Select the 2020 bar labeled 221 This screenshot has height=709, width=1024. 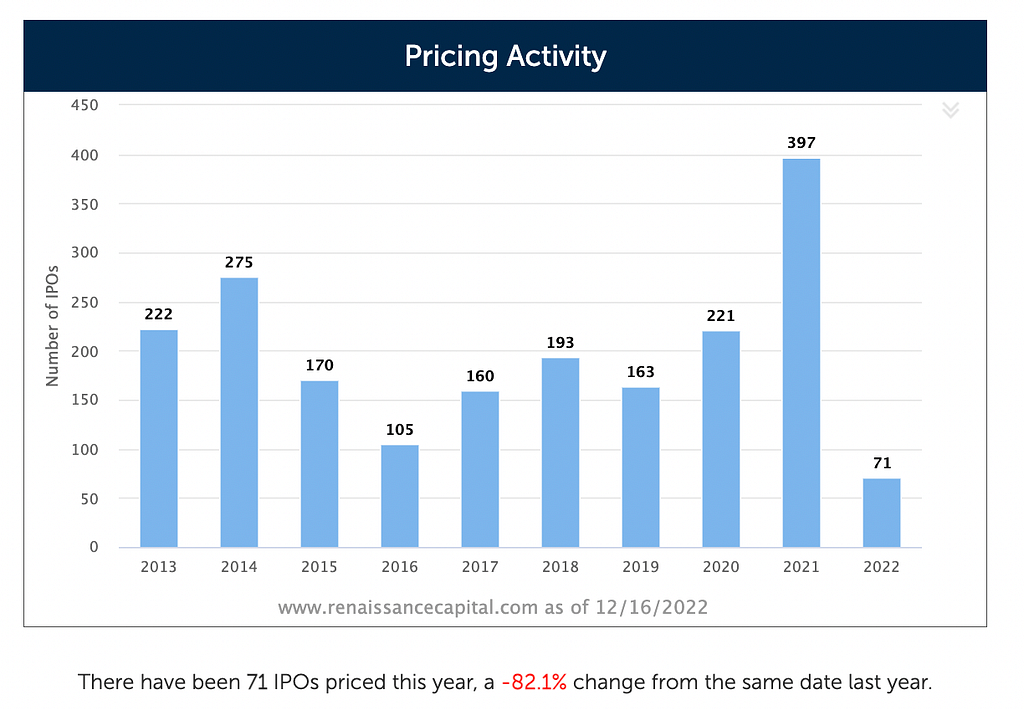point(721,439)
